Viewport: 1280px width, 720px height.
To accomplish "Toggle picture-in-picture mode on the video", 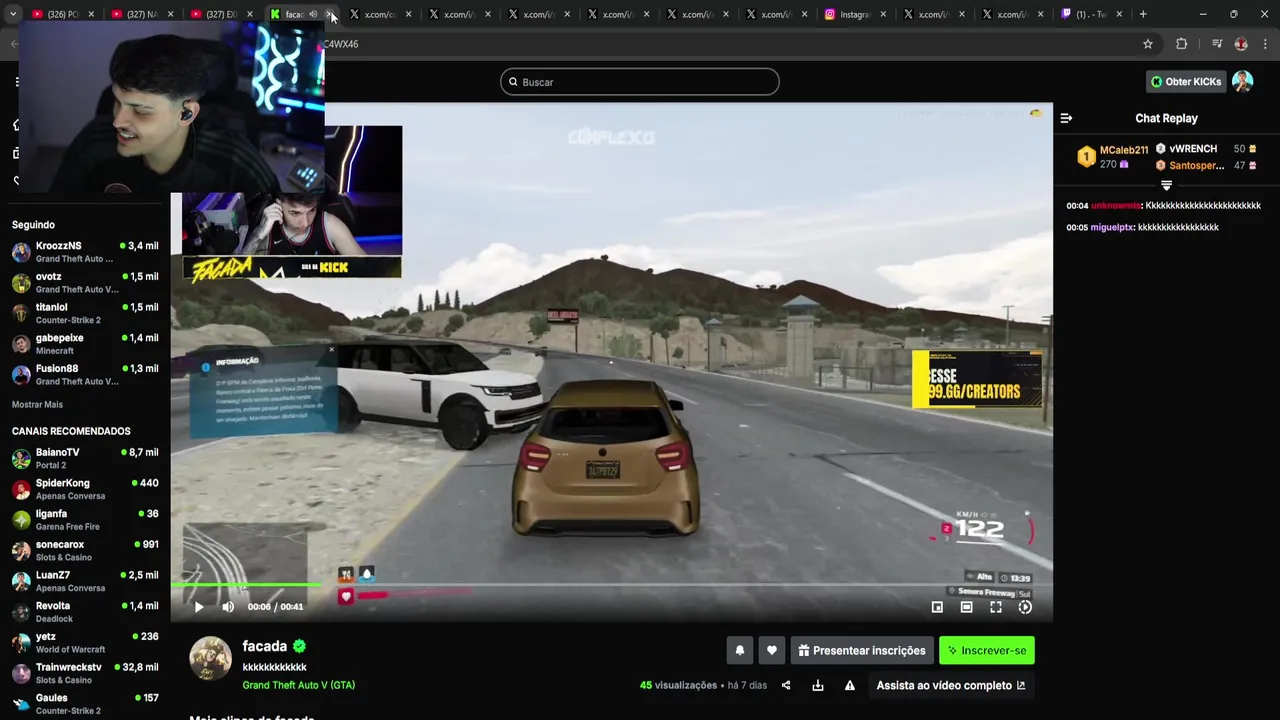I will 937,607.
